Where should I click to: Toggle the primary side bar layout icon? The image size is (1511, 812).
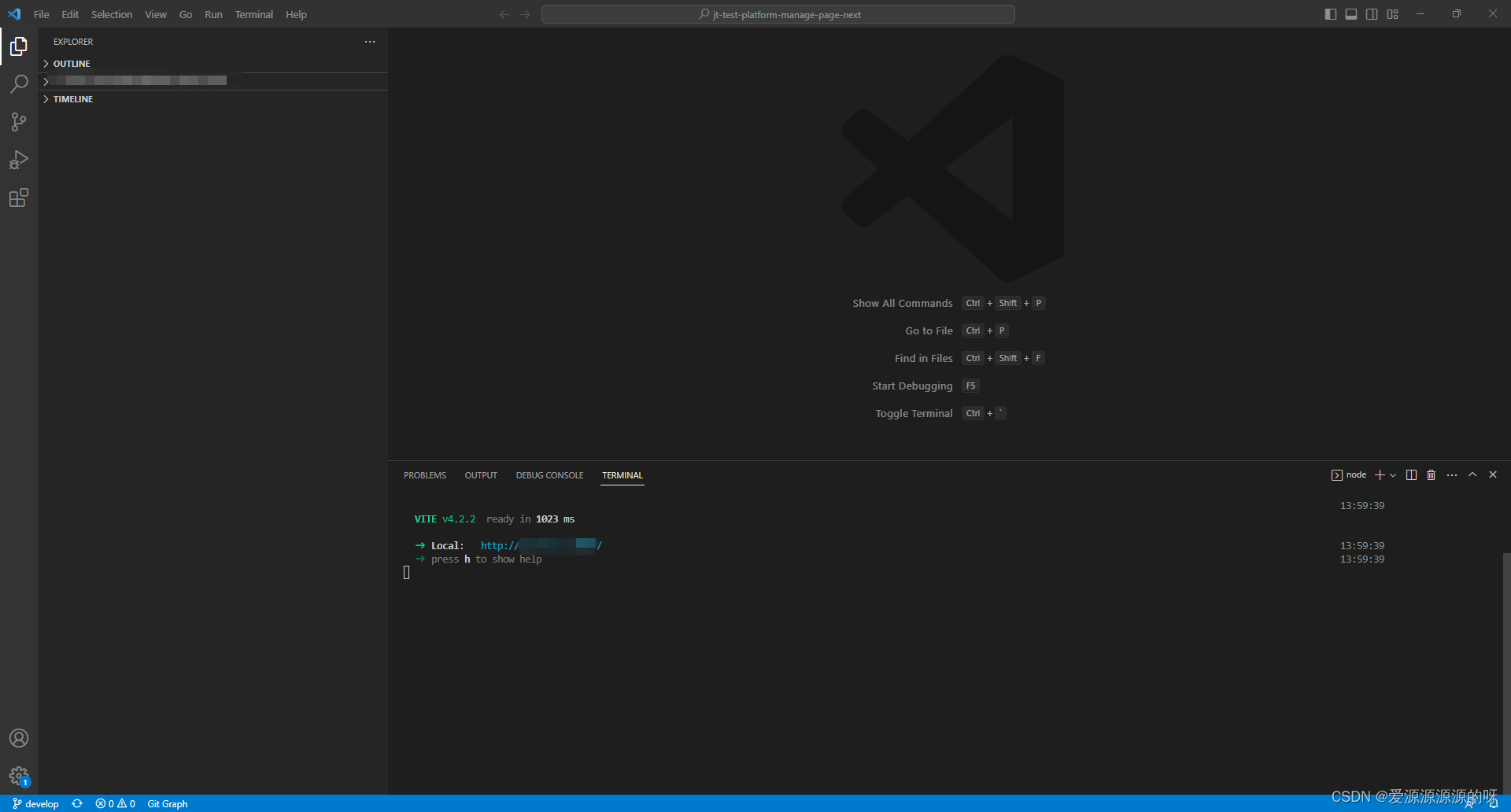1331,14
